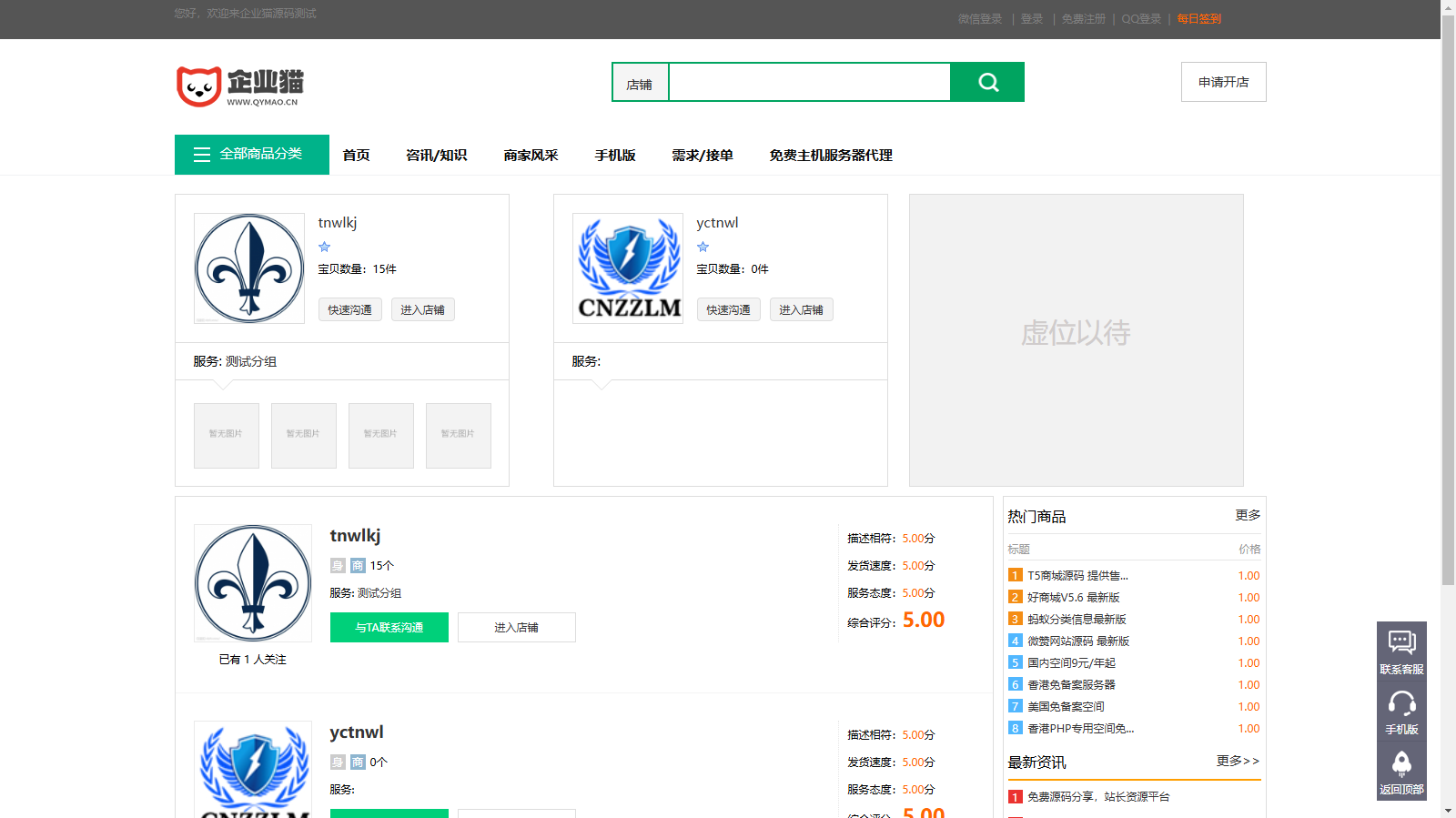The image size is (1456, 818).
Task: Click inside the search text field
Action: (x=809, y=82)
